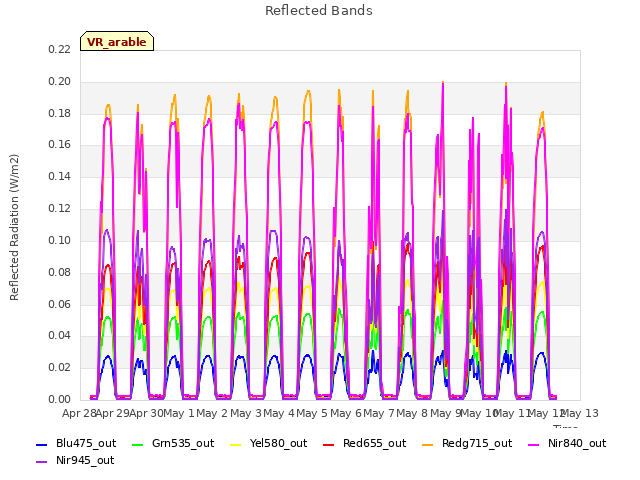640x480 pixels.
Task: Click the Reflected Bands chart title
Action: 319,11
